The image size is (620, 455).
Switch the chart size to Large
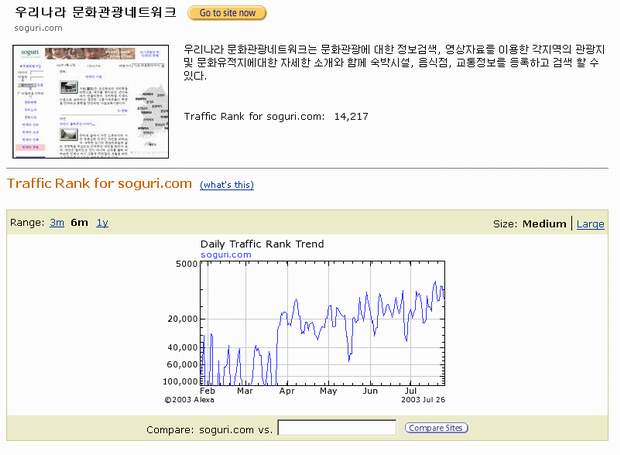590,223
